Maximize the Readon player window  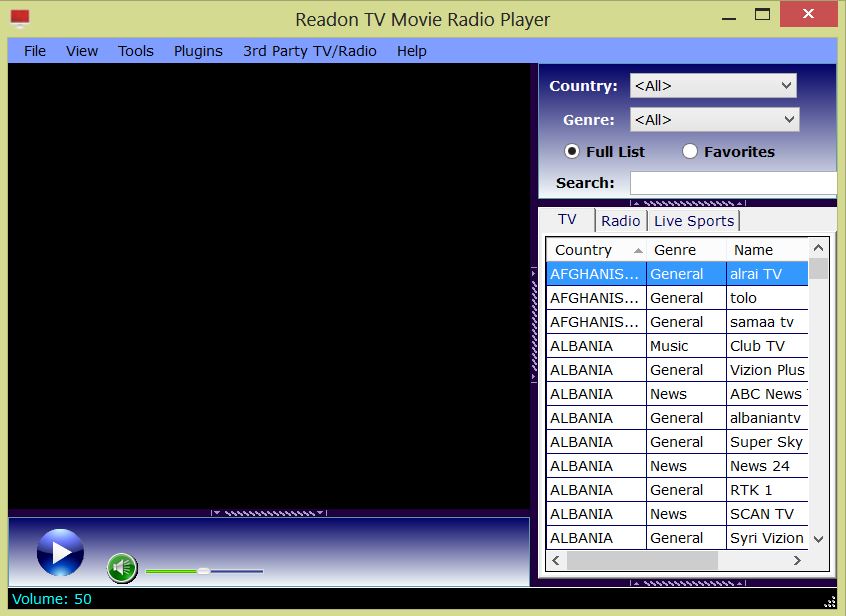point(762,15)
